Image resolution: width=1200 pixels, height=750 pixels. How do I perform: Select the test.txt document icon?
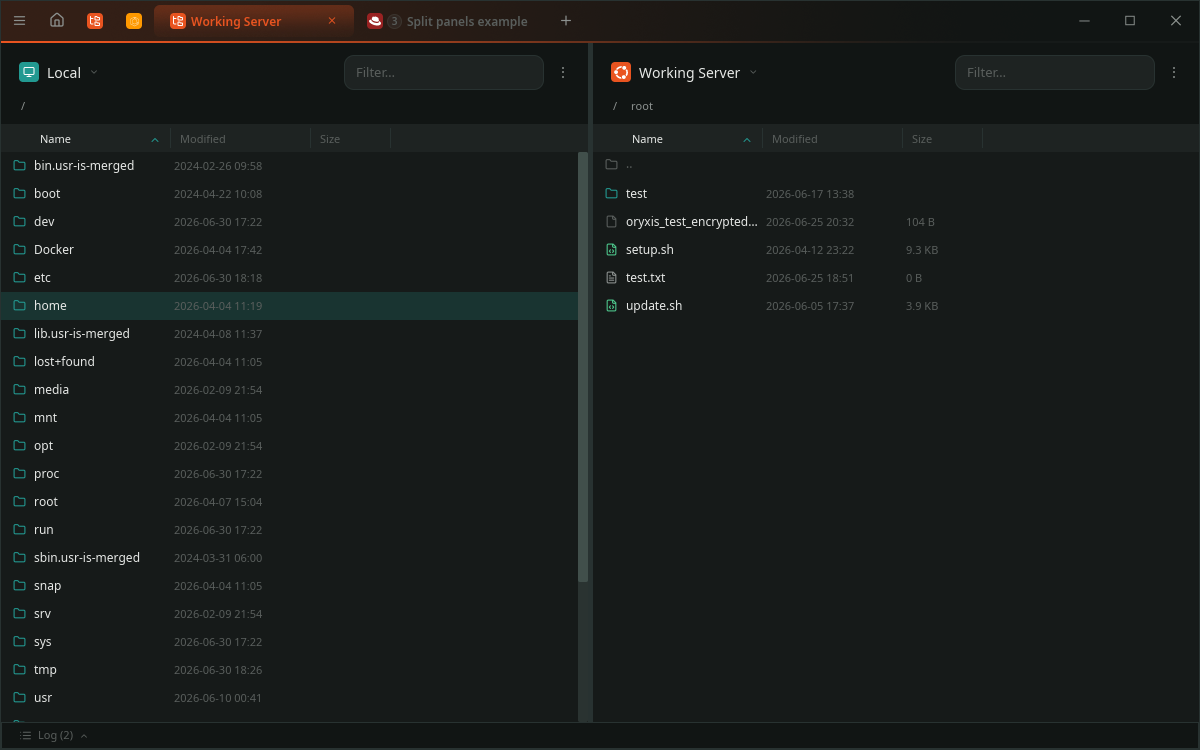pyautogui.click(x=612, y=278)
